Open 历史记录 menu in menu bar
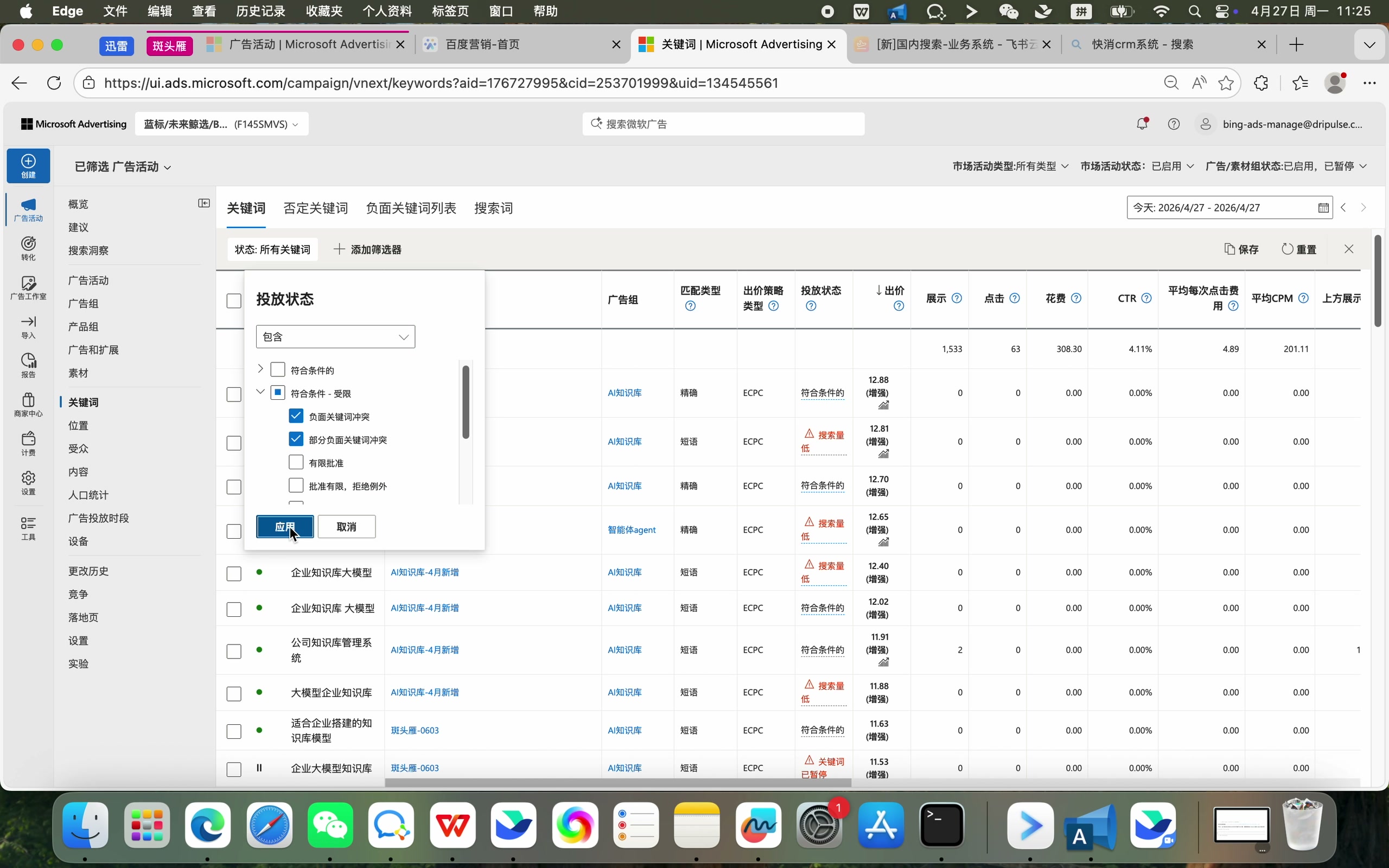Viewport: 1389px width, 868px height. [260, 11]
